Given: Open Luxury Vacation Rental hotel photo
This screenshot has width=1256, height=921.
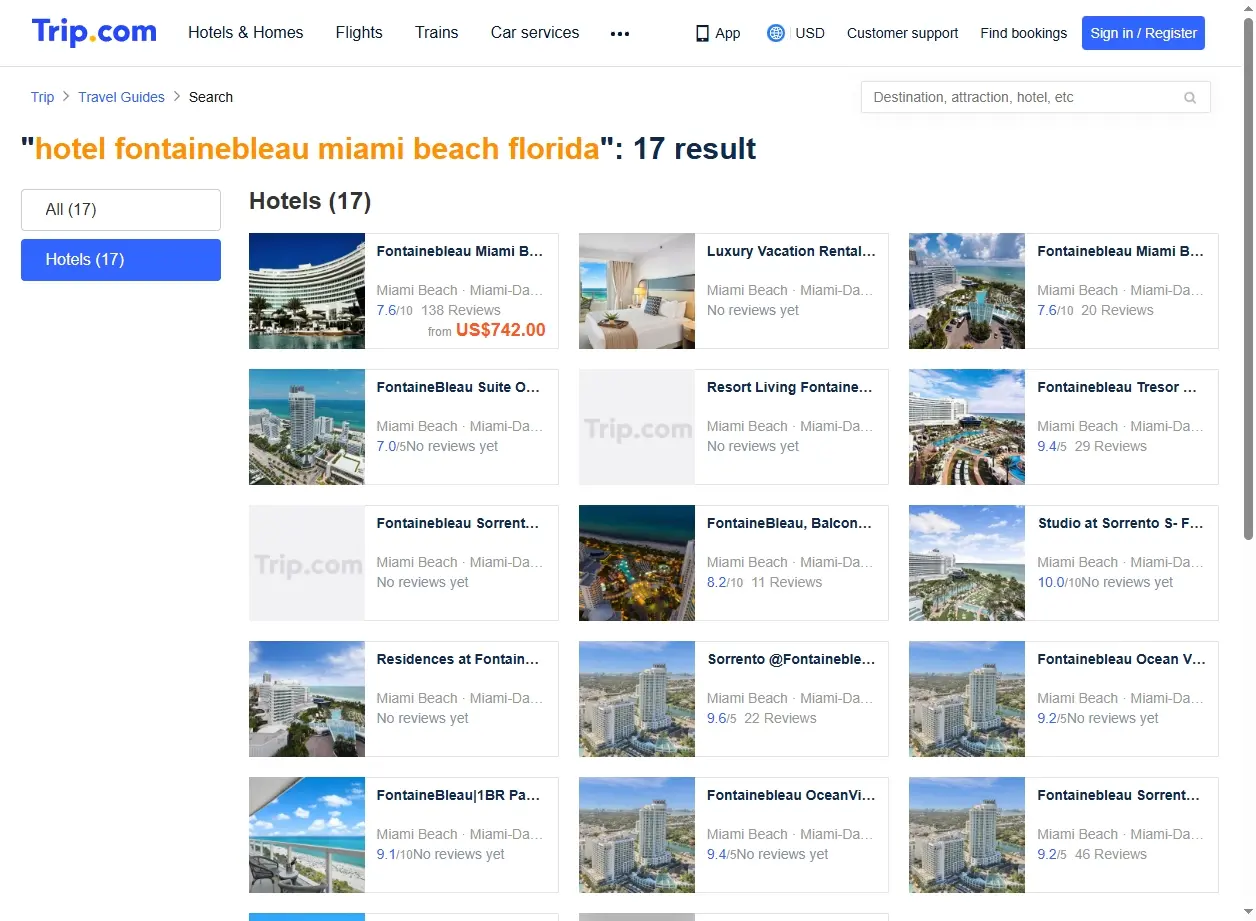Looking at the screenshot, I should (x=637, y=291).
